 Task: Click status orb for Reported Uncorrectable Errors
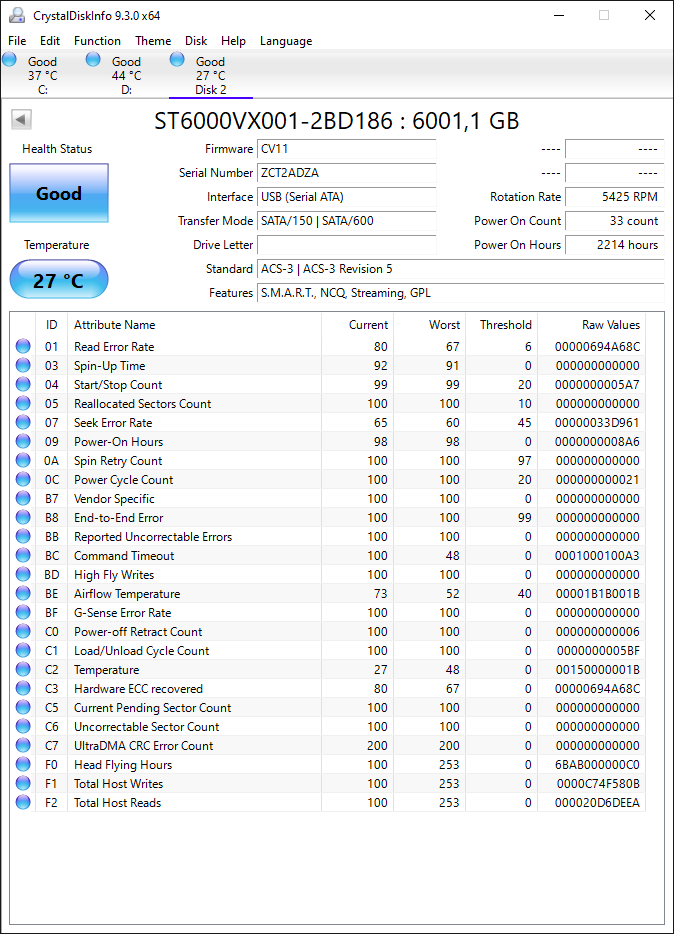23,536
